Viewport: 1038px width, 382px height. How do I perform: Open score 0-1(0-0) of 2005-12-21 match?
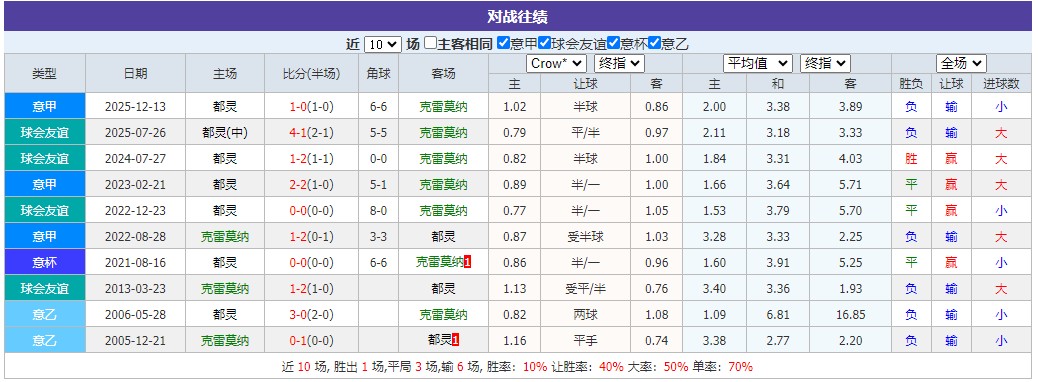(x=311, y=341)
